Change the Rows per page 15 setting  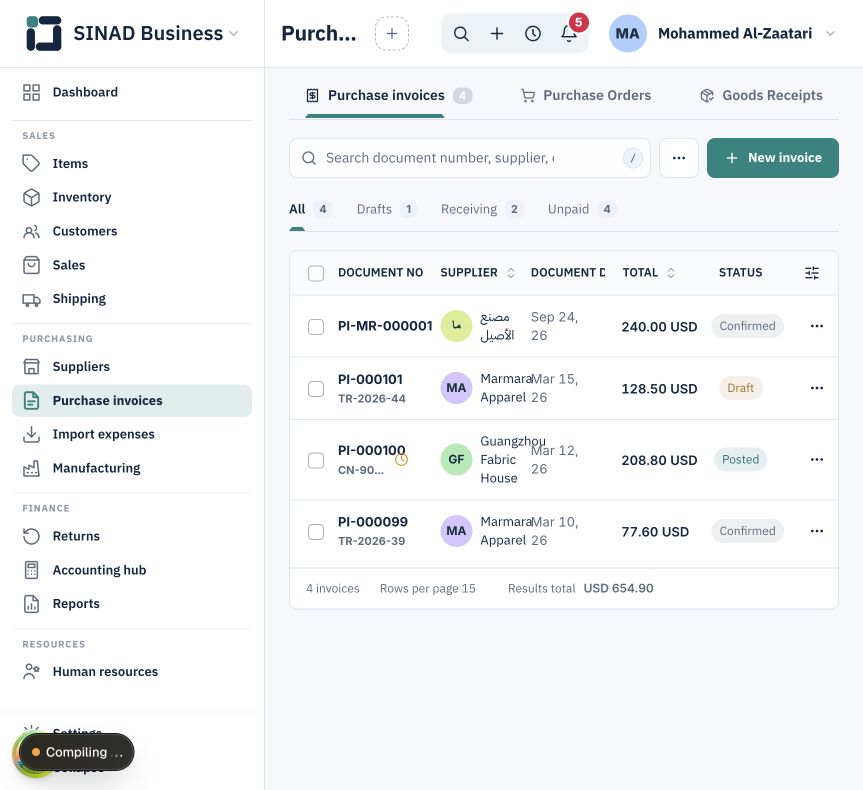tap(428, 589)
